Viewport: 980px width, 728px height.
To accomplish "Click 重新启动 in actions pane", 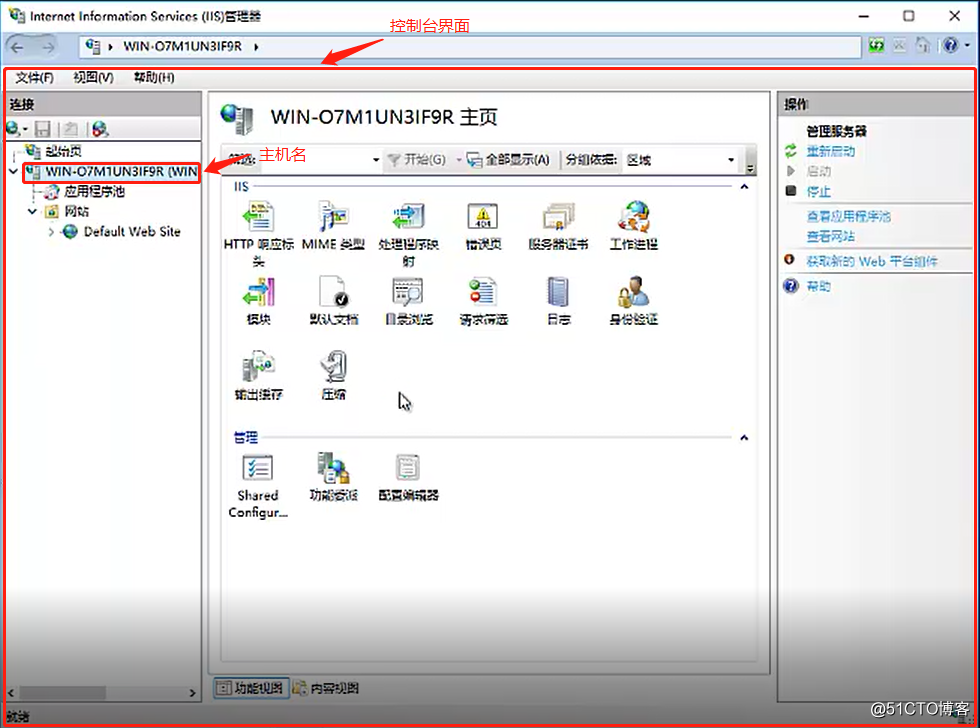I will pyautogui.click(x=830, y=151).
